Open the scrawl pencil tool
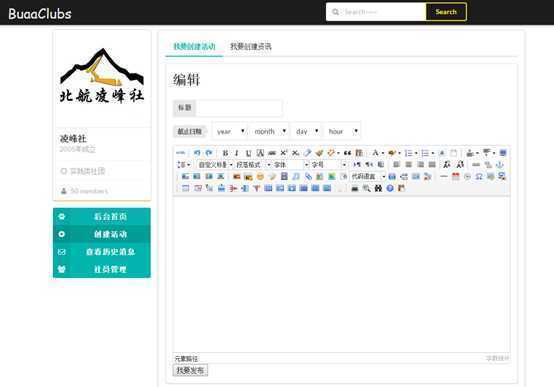The image size is (554, 387). coord(272,176)
